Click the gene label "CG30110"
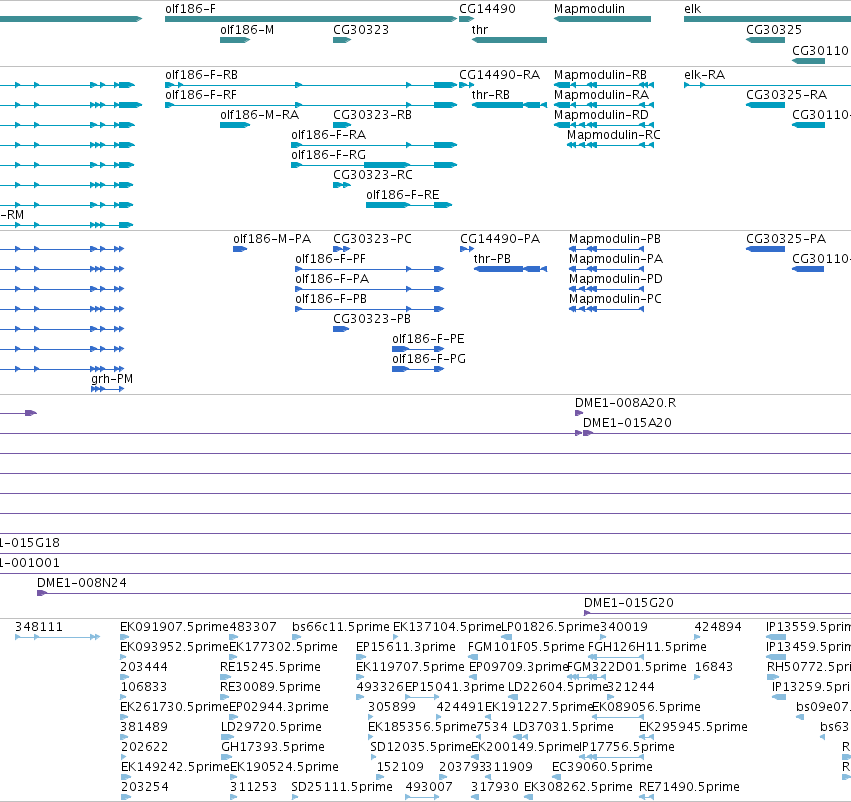 point(820,50)
